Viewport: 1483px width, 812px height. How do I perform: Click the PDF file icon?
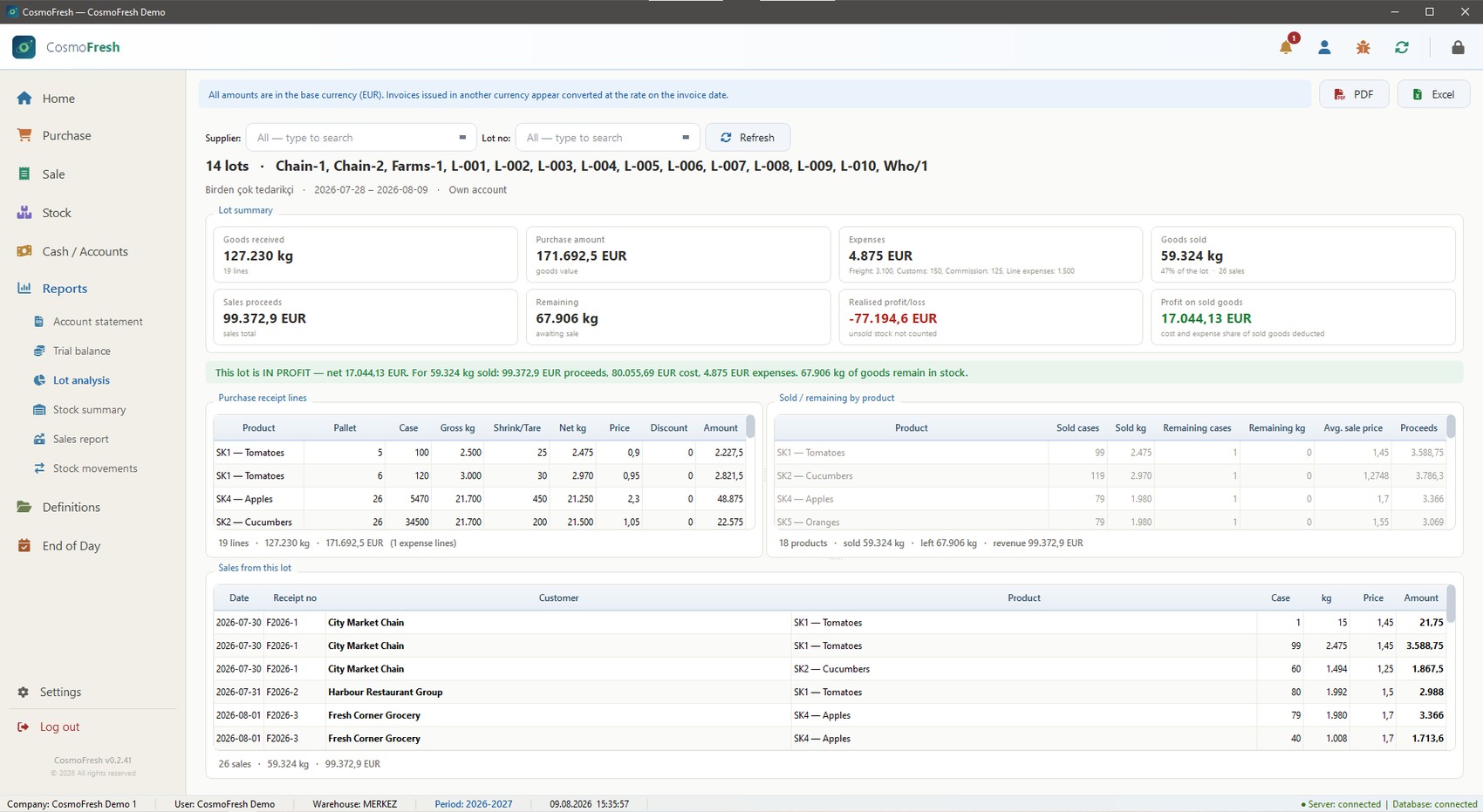click(1339, 94)
